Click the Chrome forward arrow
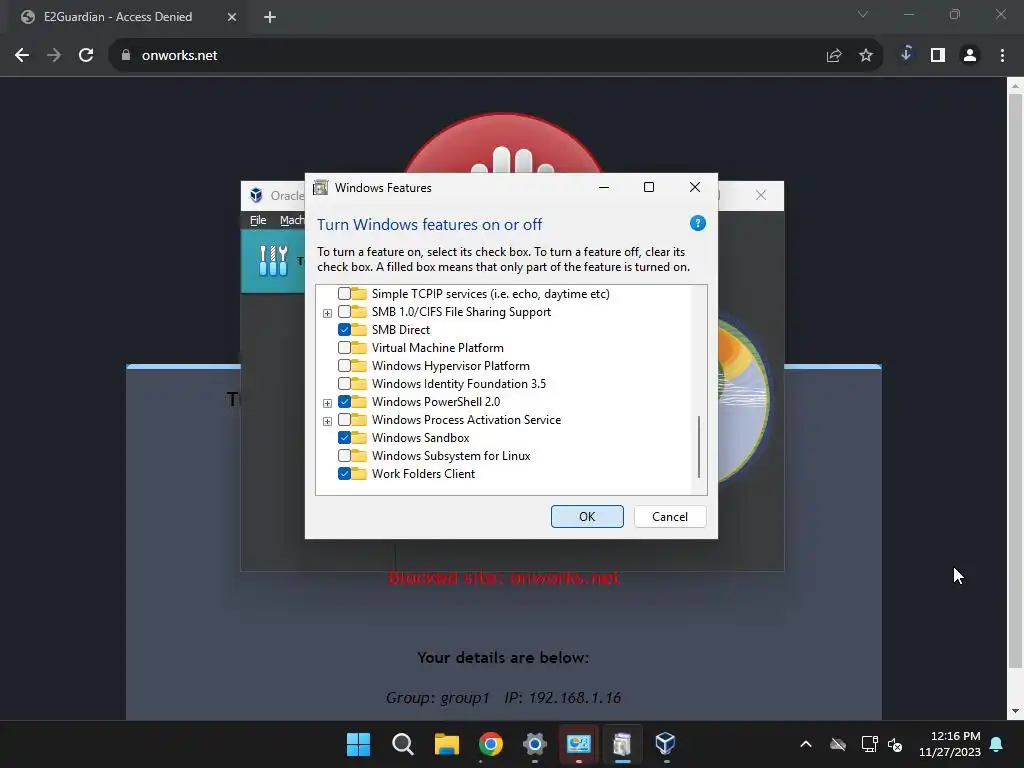Screen dimensions: 1024x768 (x=54, y=56)
